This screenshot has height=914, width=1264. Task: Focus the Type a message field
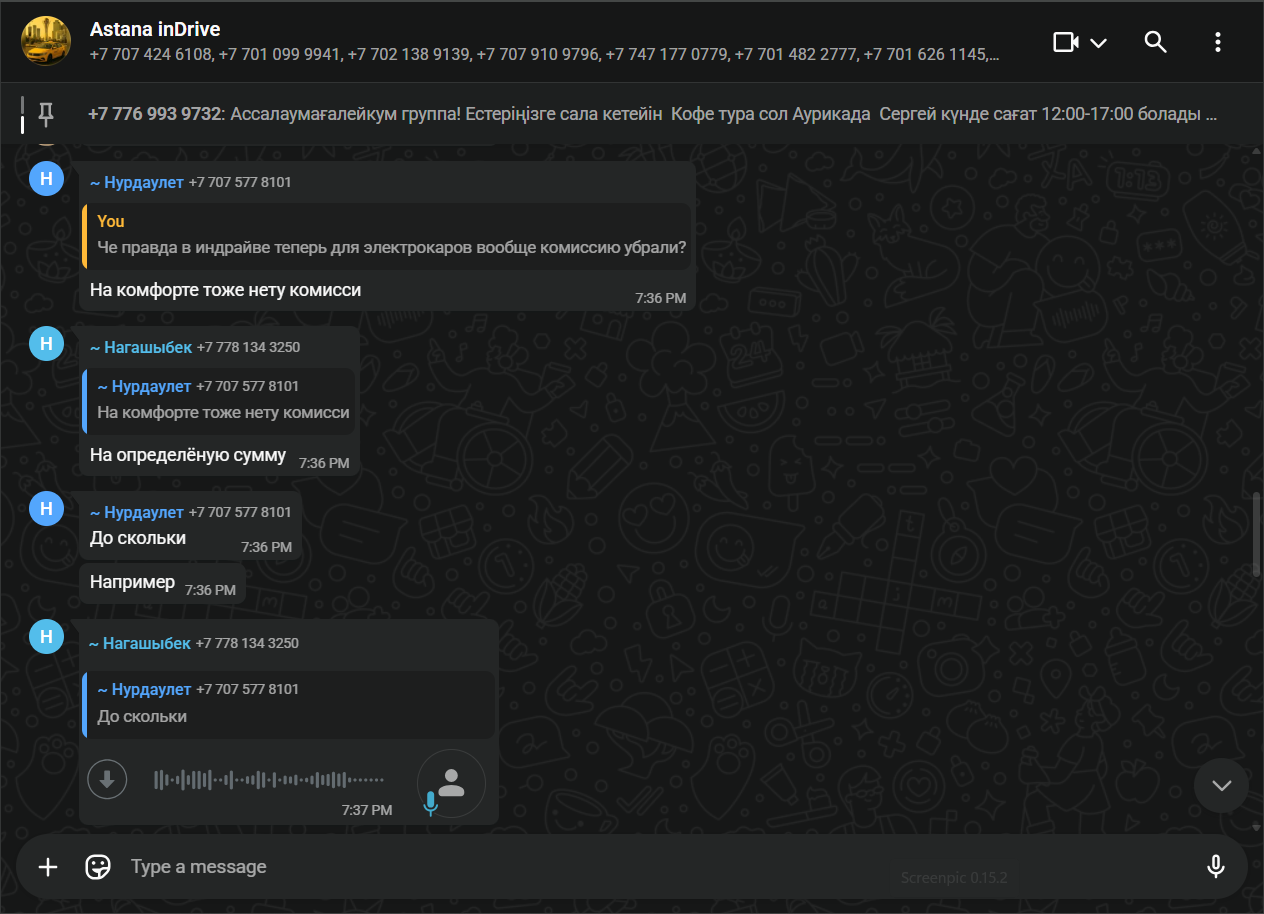point(650,866)
